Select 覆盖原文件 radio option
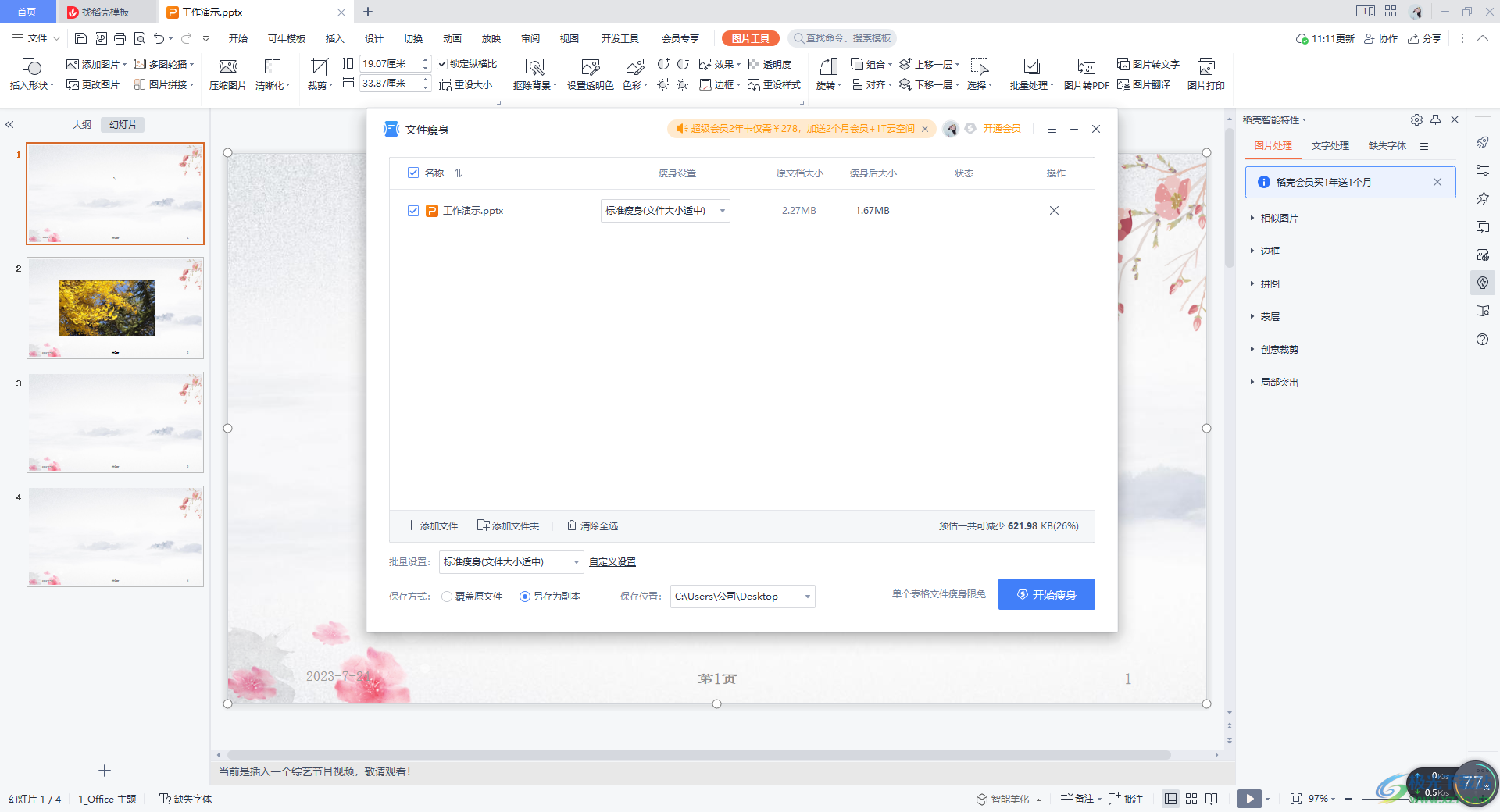Viewport: 1500px width, 812px height. coord(447,597)
